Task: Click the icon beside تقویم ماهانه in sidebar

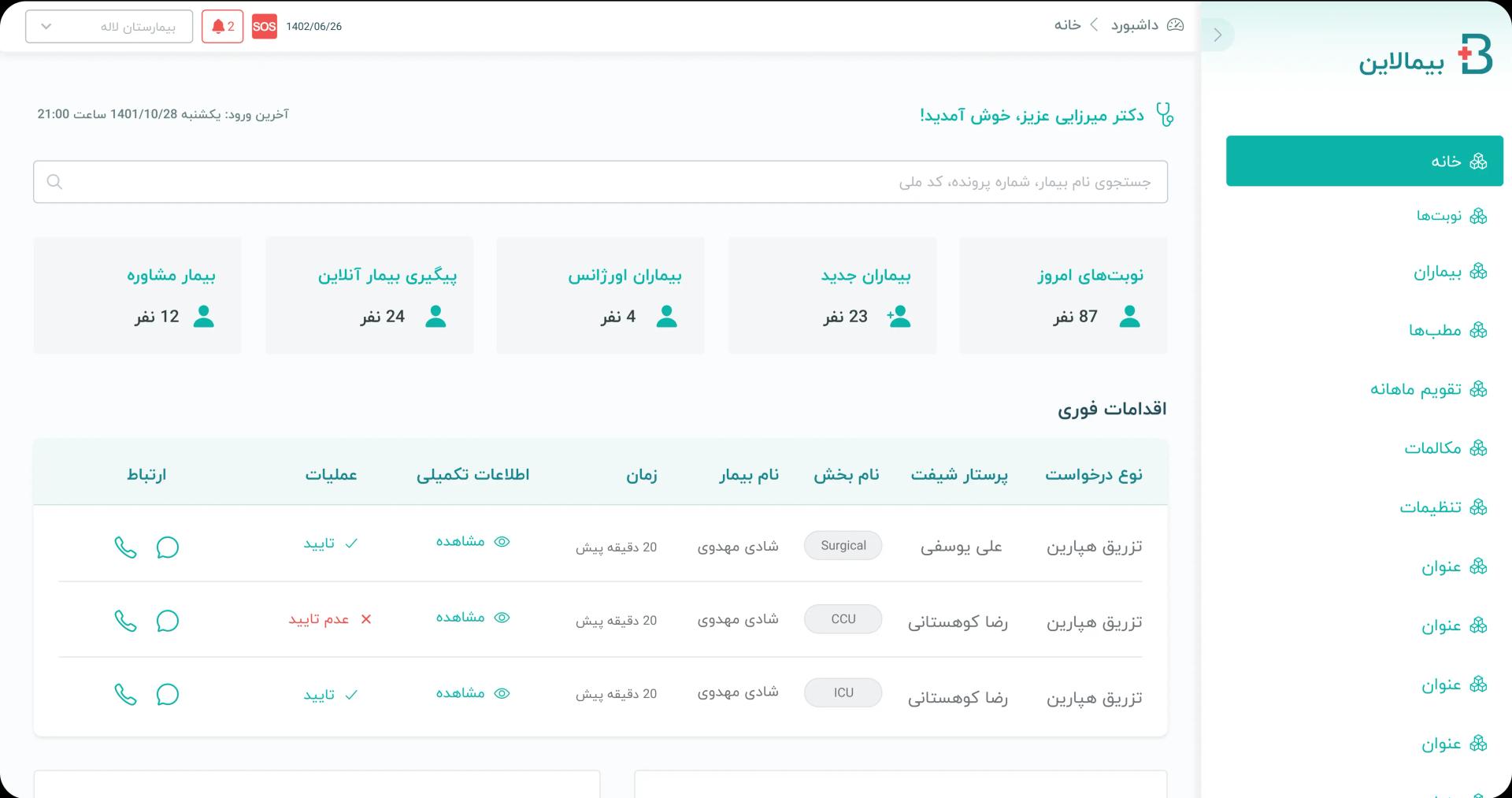Action: (x=1478, y=389)
